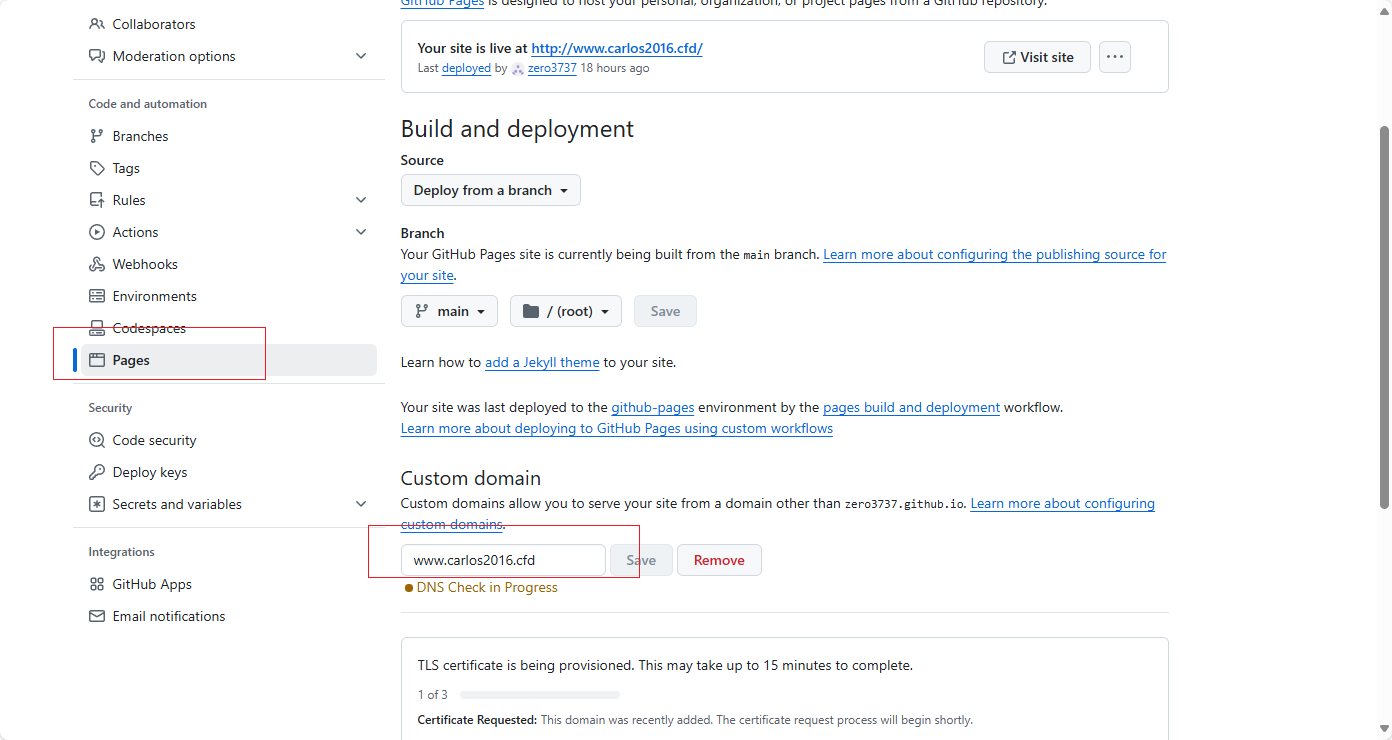Select Codespaces in the sidebar

click(229, 328)
